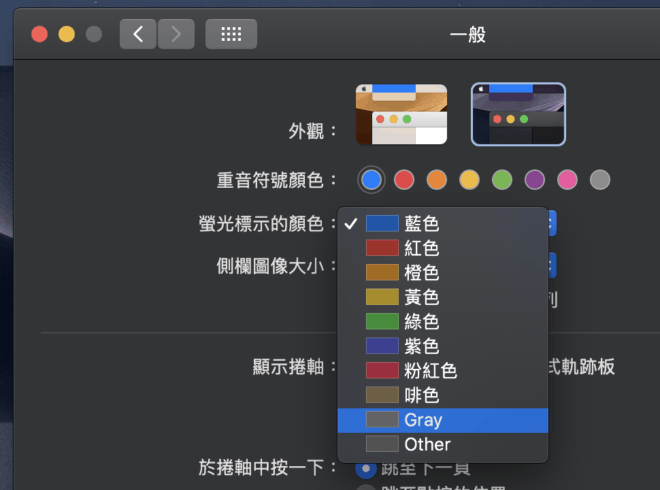Screen dimensions: 660x490
Task: Select first radio option under 於捲軸中按一下
Action: (366, 468)
